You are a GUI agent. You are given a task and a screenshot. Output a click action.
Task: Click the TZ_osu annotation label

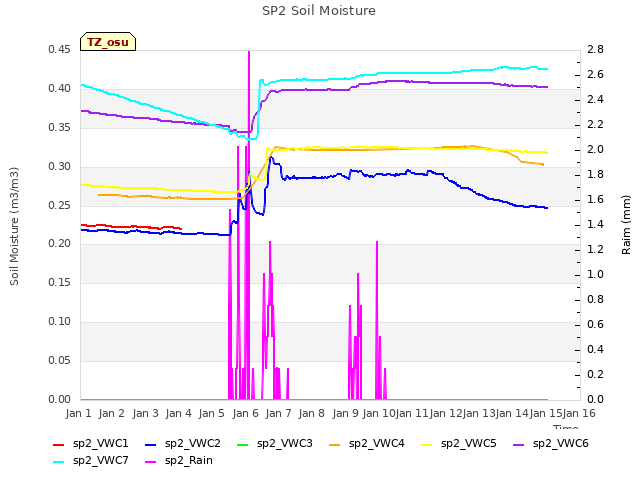[x=108, y=42]
